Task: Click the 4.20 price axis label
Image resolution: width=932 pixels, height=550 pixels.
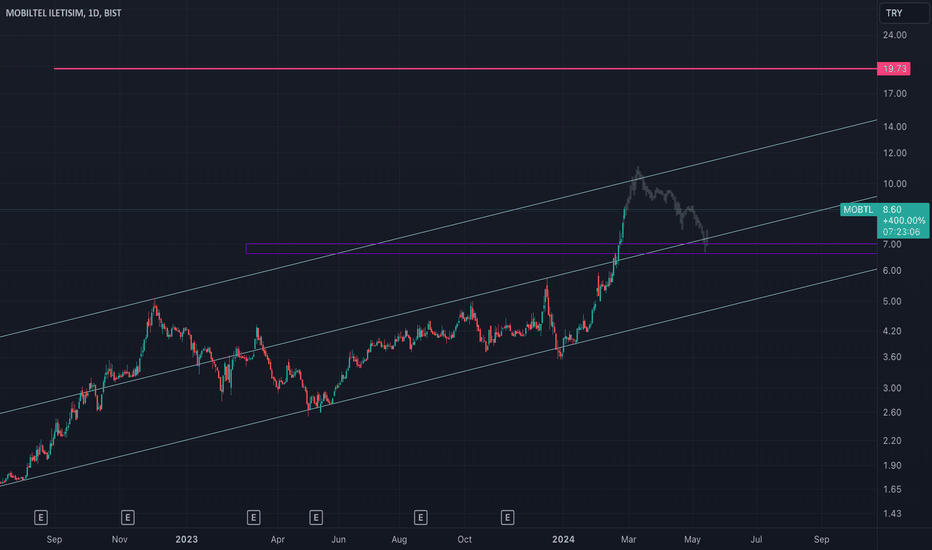Action: pyautogui.click(x=892, y=331)
